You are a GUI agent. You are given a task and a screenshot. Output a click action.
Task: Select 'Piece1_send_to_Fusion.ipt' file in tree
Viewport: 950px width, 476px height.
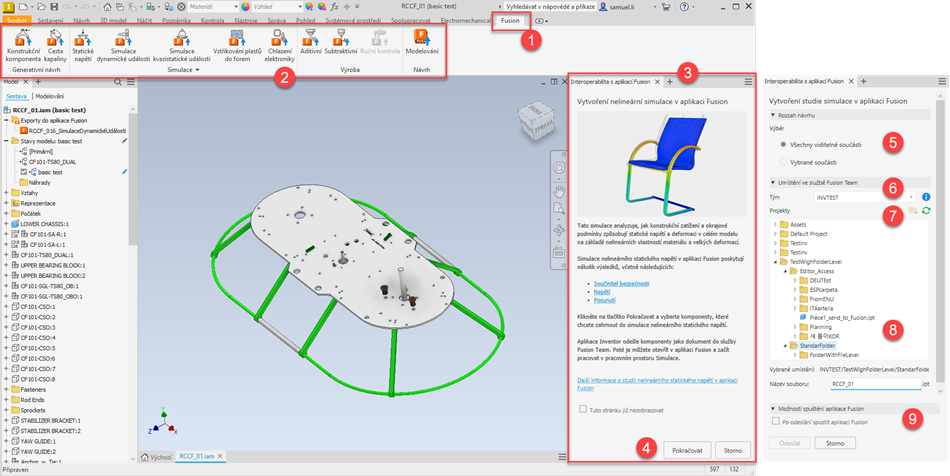(x=842, y=317)
